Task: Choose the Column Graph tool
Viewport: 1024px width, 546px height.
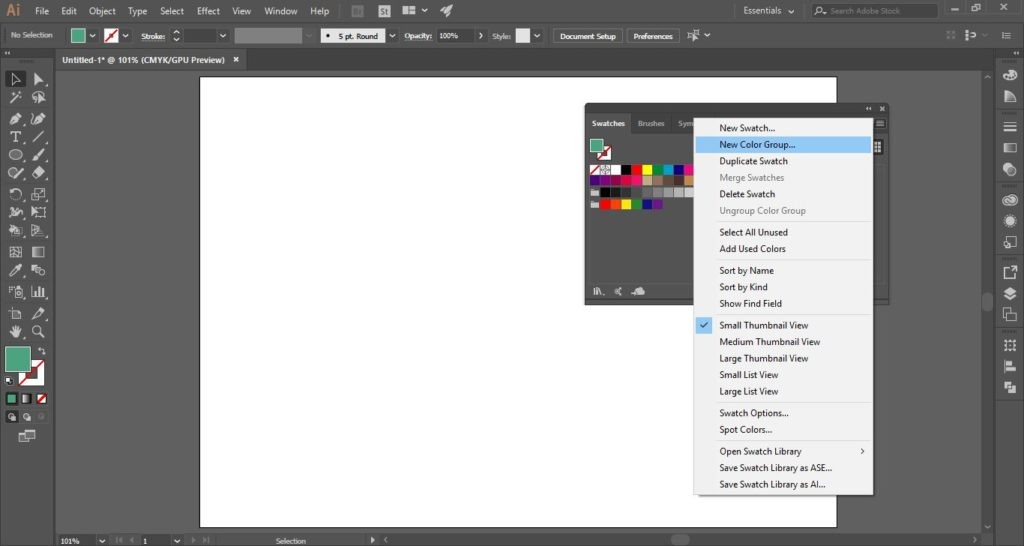Action: pos(39,292)
